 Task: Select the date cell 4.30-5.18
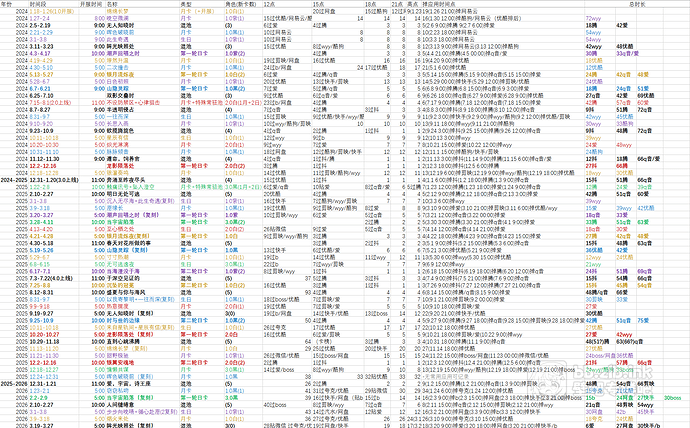click(41, 243)
